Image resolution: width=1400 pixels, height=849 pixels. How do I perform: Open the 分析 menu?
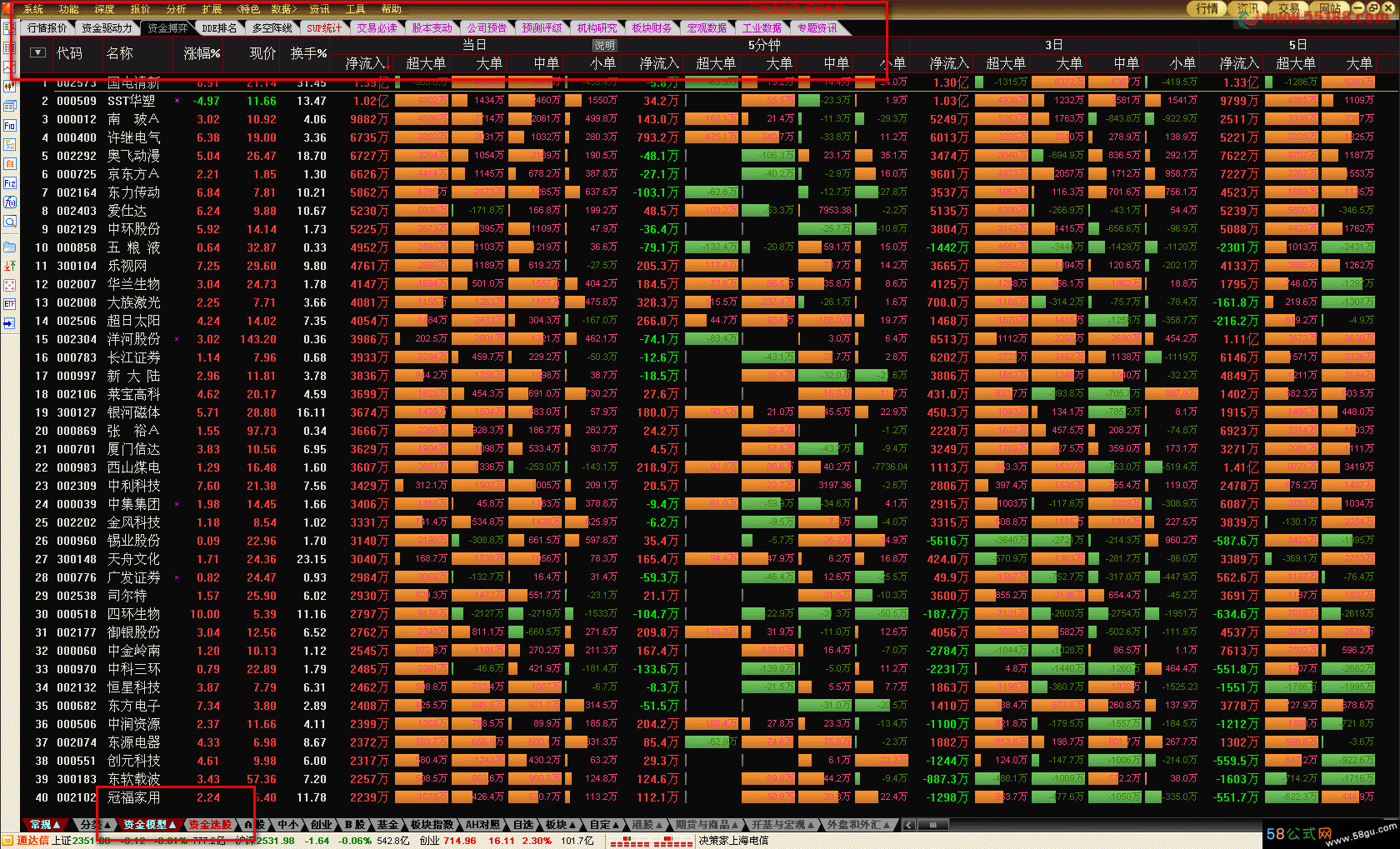(176, 9)
